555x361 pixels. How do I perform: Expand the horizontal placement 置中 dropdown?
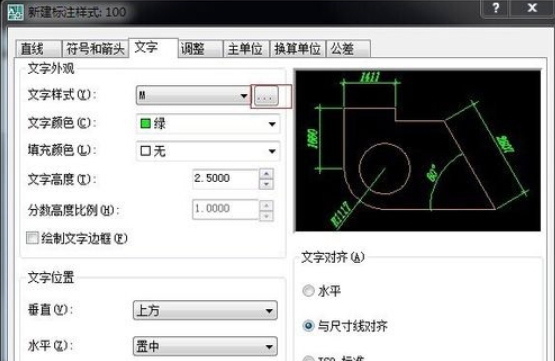(x=205, y=346)
